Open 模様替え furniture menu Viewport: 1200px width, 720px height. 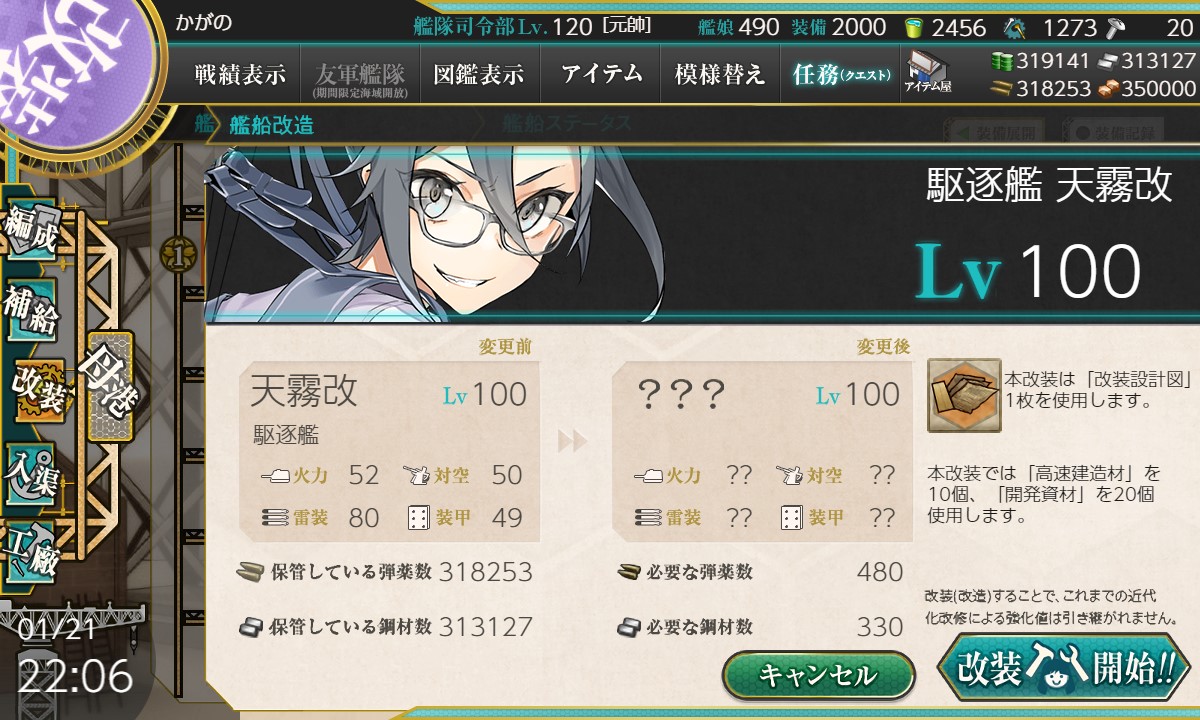pos(720,74)
